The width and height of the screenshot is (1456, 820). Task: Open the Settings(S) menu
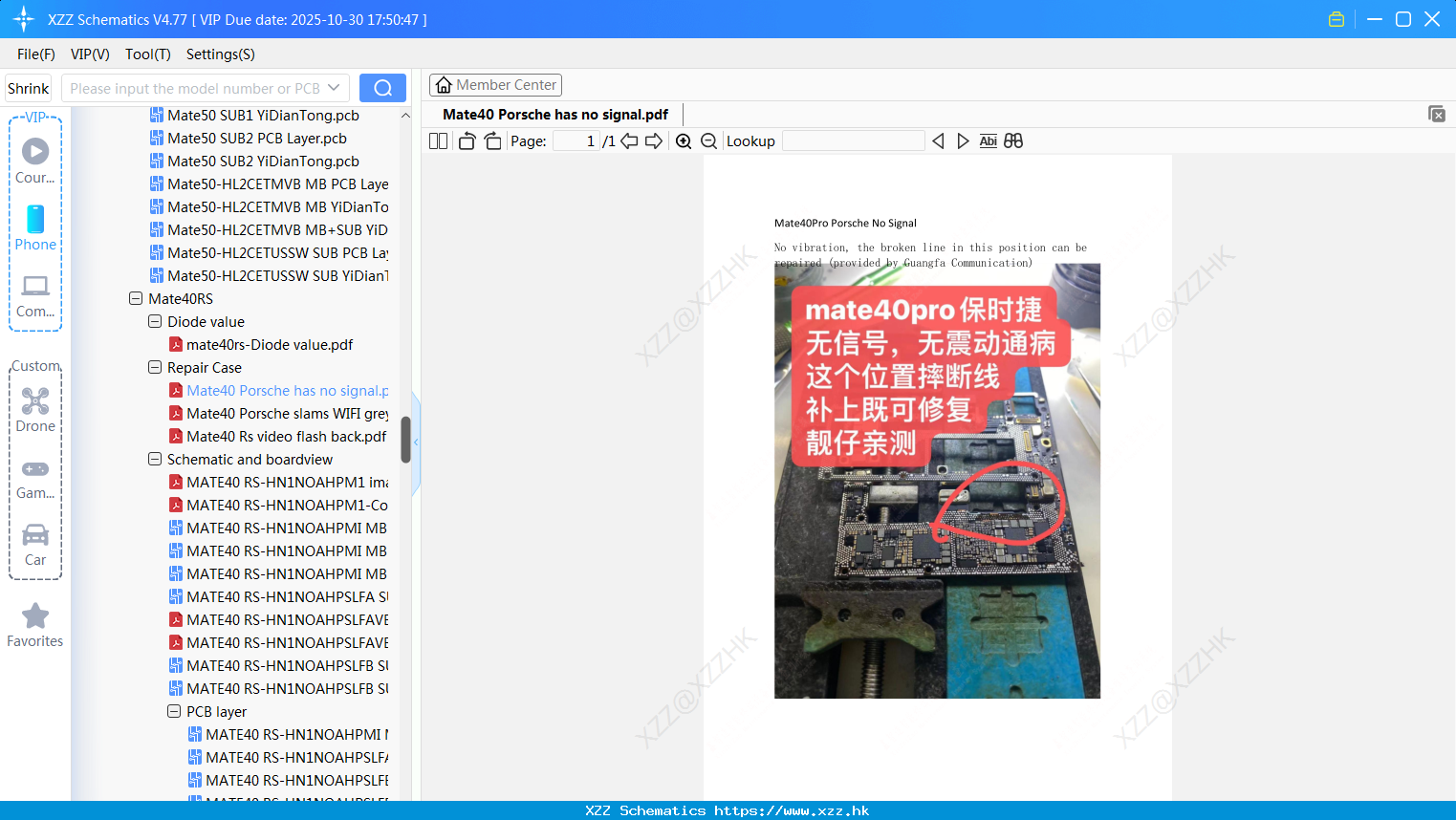[221, 54]
